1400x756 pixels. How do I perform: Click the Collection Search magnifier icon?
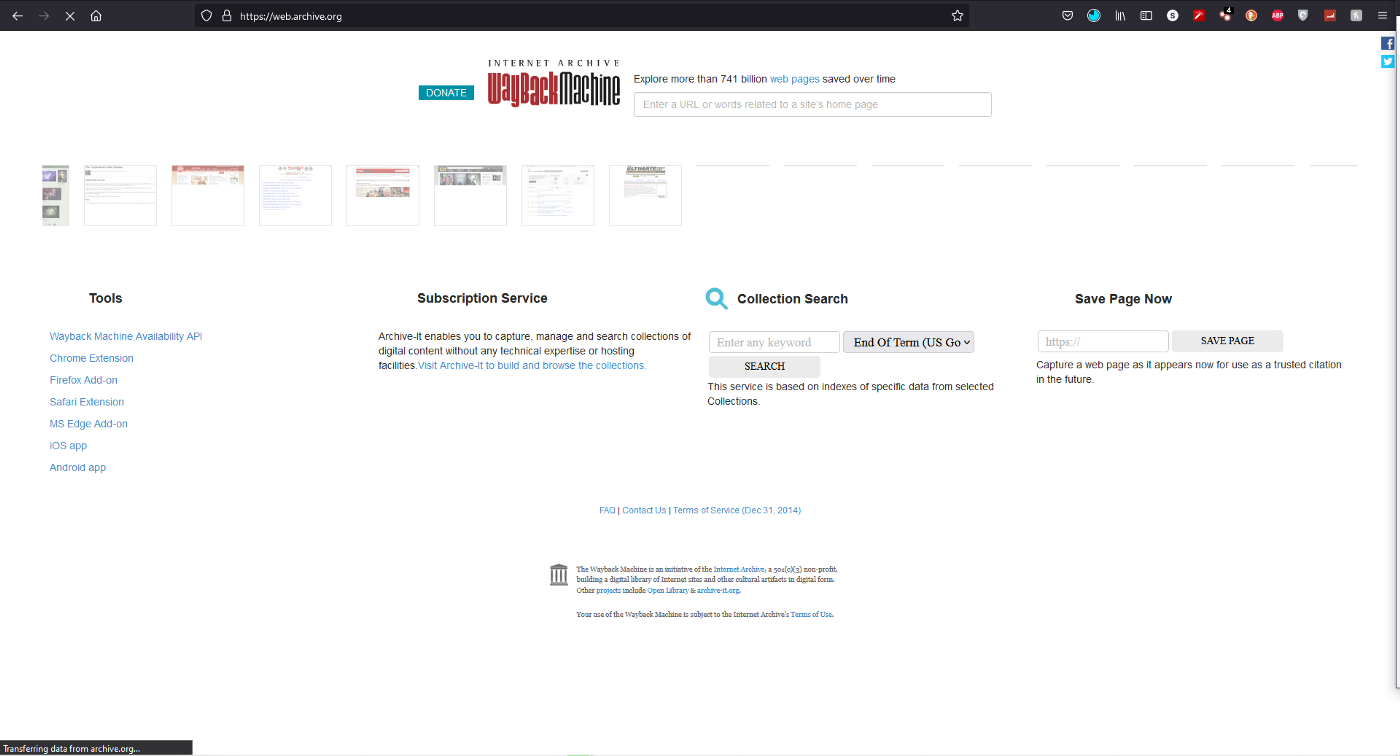point(716,298)
